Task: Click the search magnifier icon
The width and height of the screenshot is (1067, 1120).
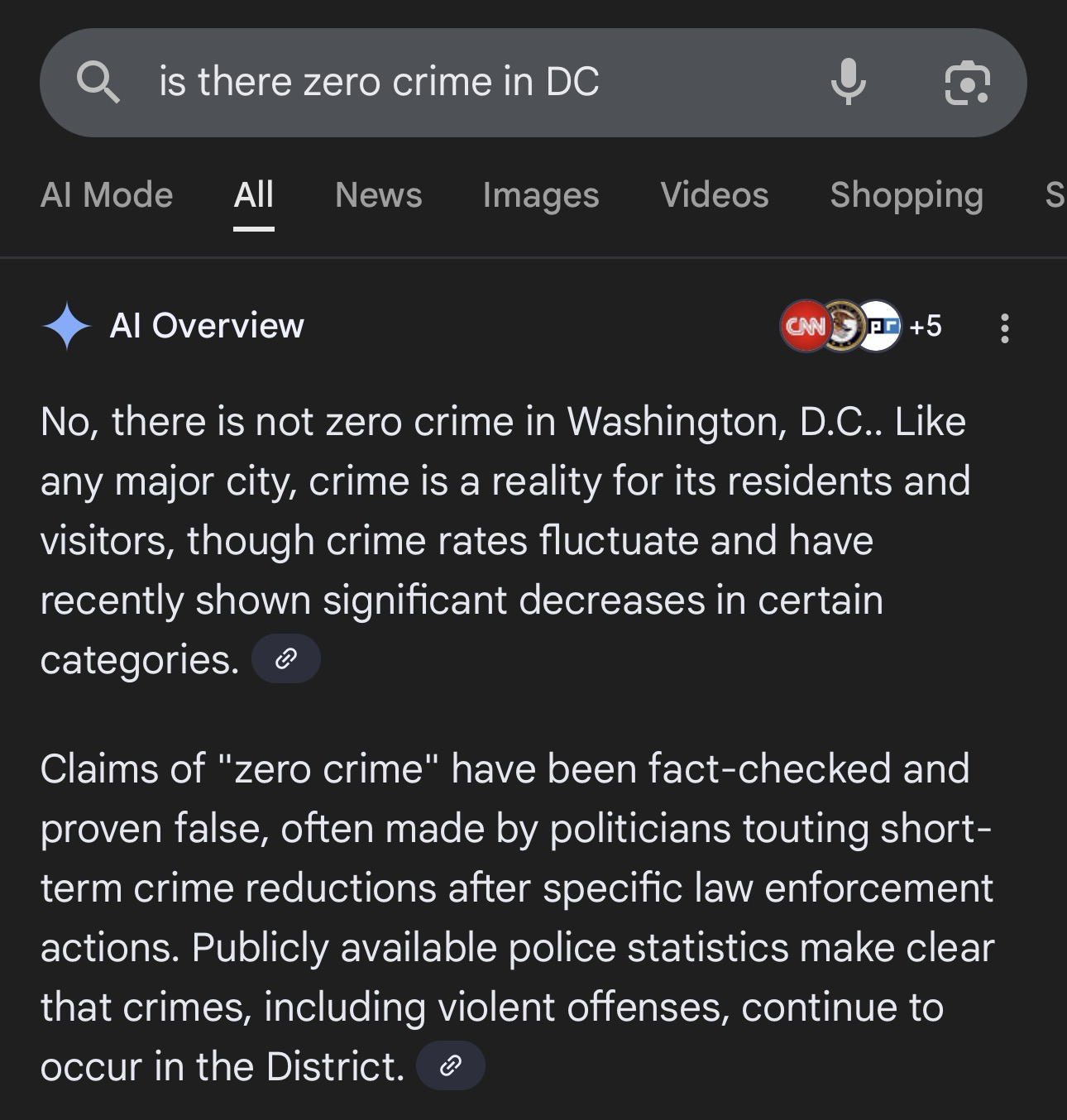Action: tap(98, 83)
